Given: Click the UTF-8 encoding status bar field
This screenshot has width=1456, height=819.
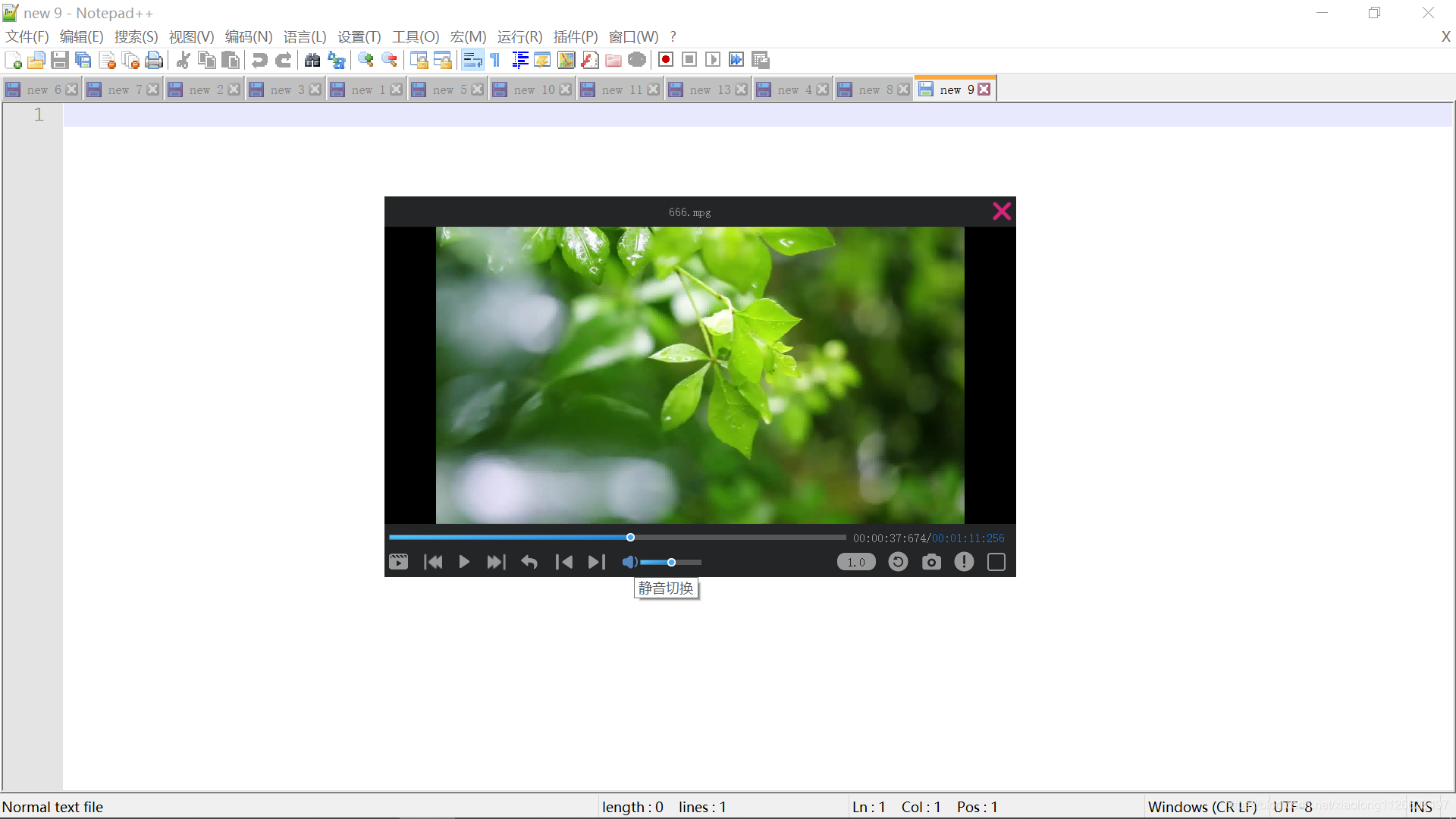Looking at the screenshot, I should point(1292,807).
